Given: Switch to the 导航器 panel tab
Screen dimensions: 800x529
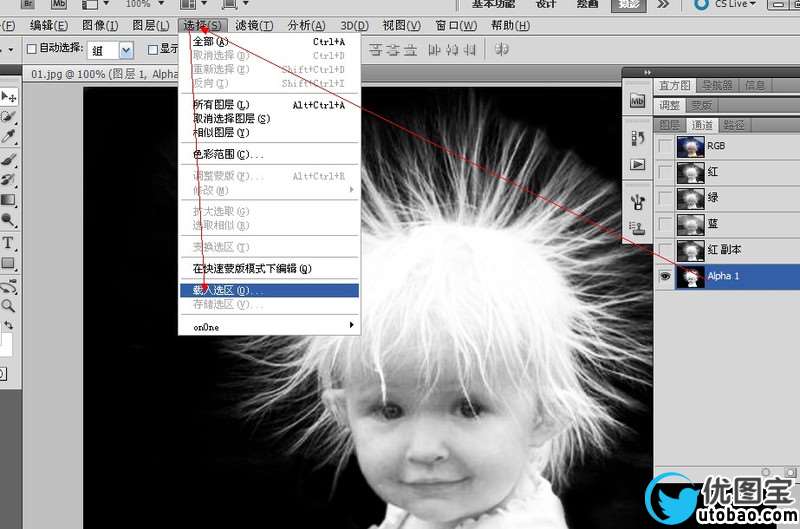Looking at the screenshot, I should click(x=717, y=85).
